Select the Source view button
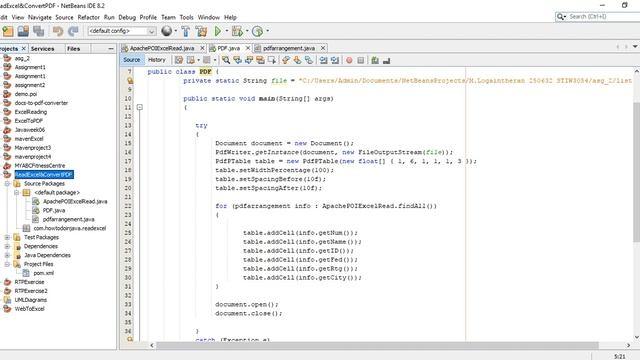This screenshot has height=360, width=640. 131,60
